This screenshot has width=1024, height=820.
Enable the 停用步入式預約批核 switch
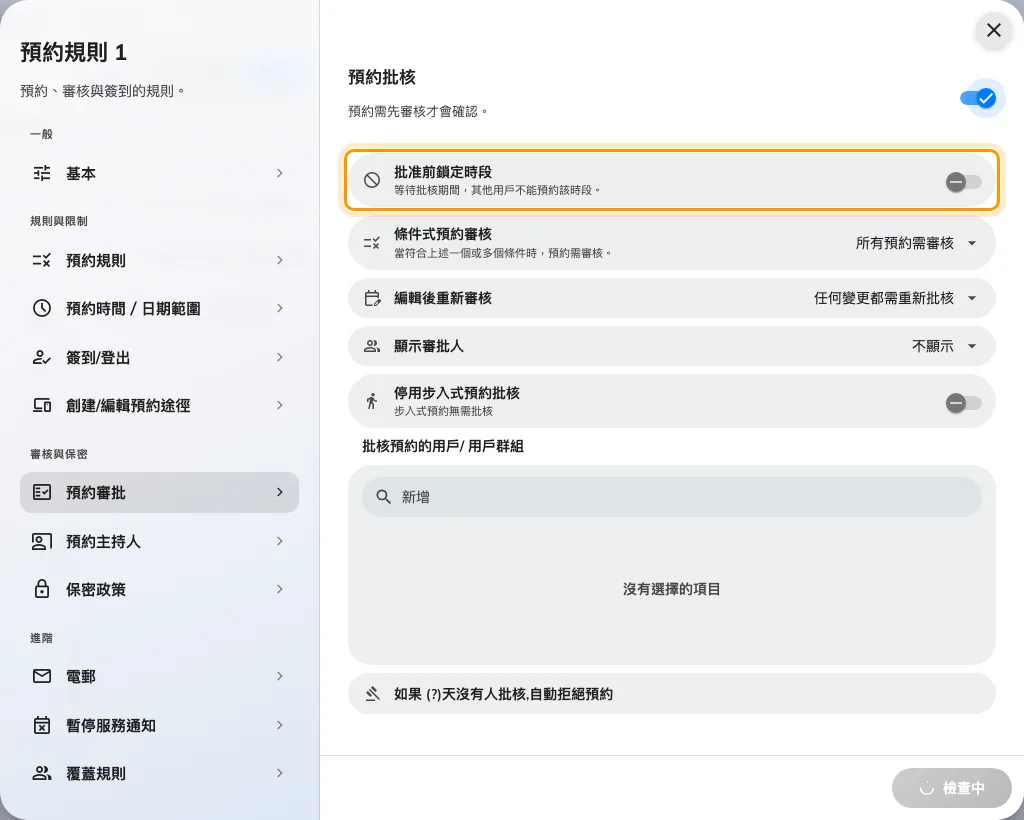click(x=963, y=403)
